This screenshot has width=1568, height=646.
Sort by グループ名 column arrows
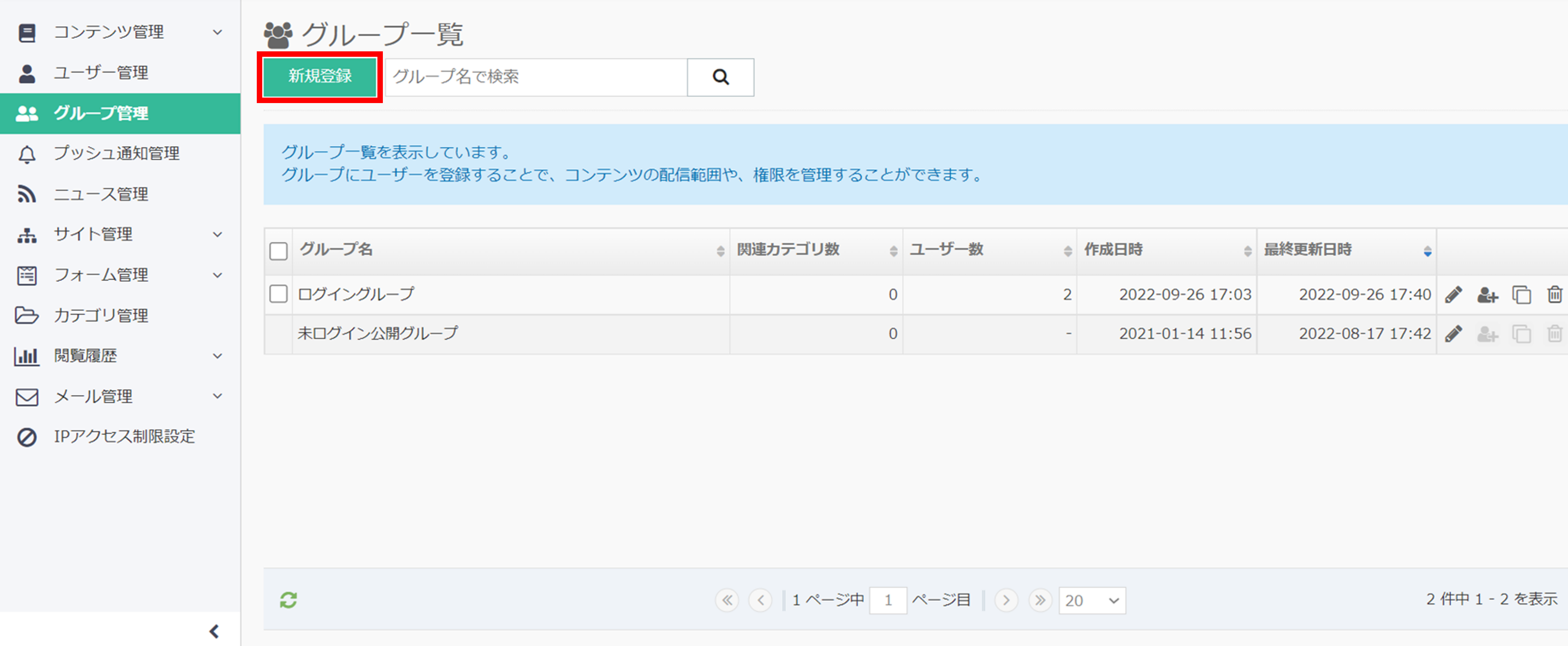click(x=720, y=250)
